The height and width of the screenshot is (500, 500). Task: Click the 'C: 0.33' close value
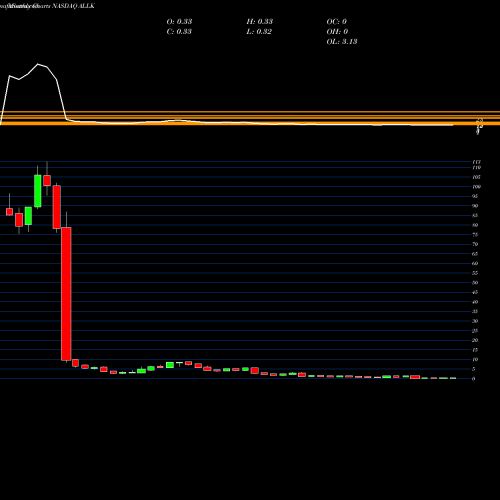179,31
